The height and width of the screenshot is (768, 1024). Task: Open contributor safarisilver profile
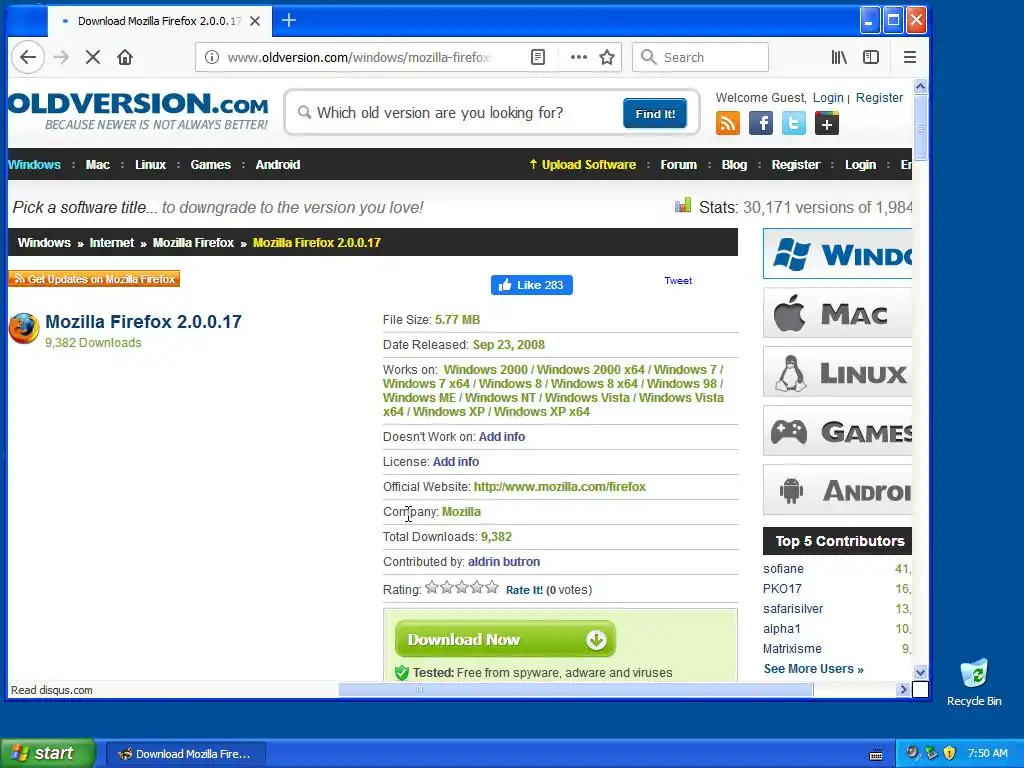pos(793,609)
